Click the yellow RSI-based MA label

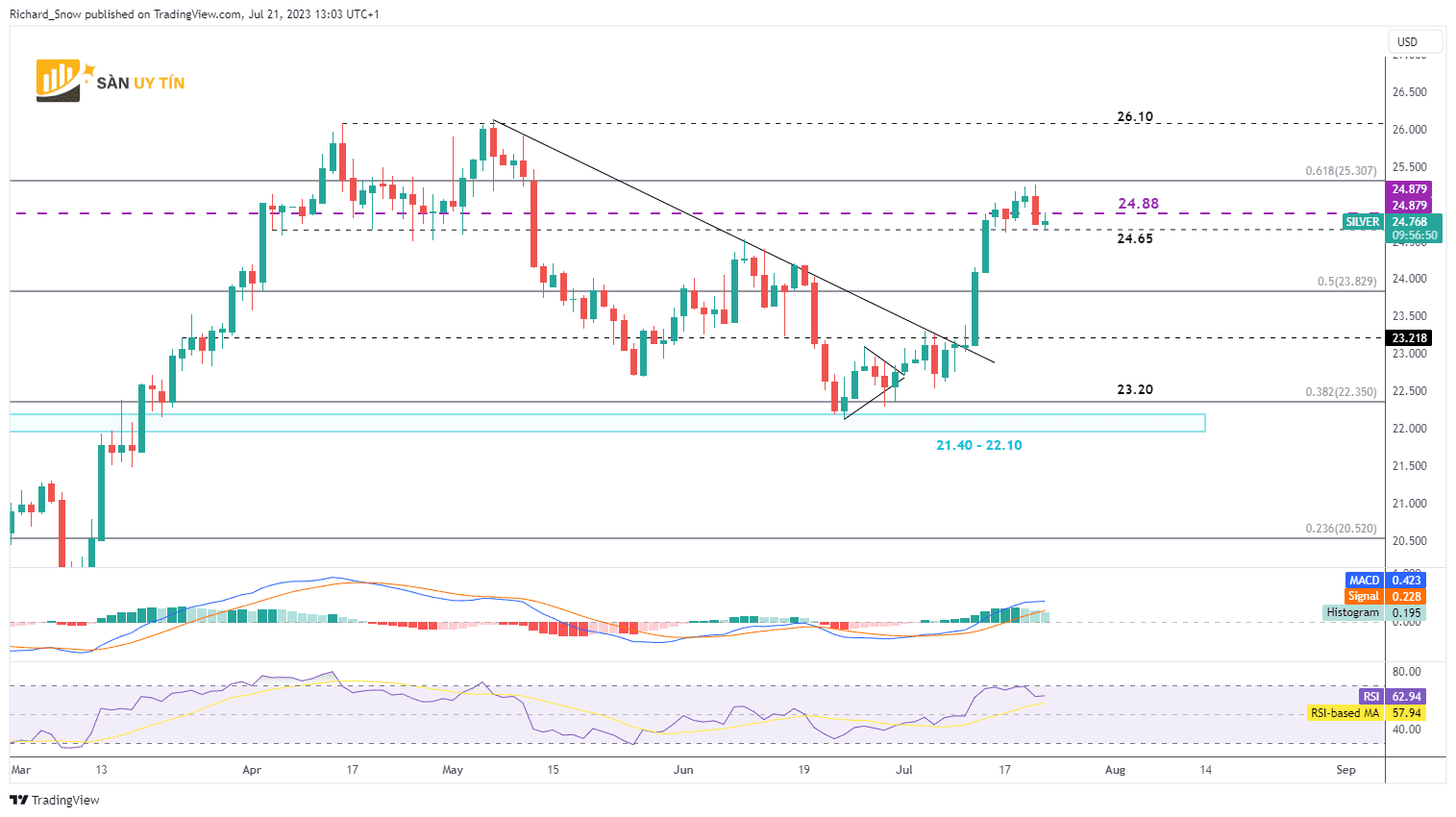click(1345, 713)
